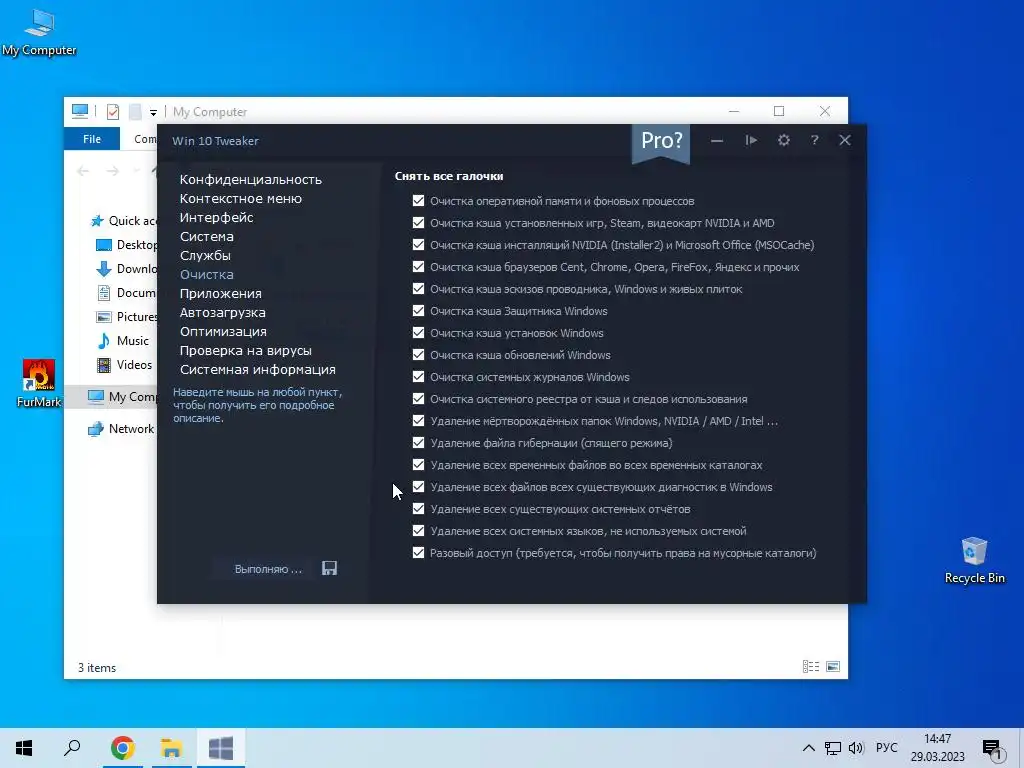This screenshot has height=768, width=1024.
Task: Select the FurMark desktop shortcut
Action: tap(39, 384)
